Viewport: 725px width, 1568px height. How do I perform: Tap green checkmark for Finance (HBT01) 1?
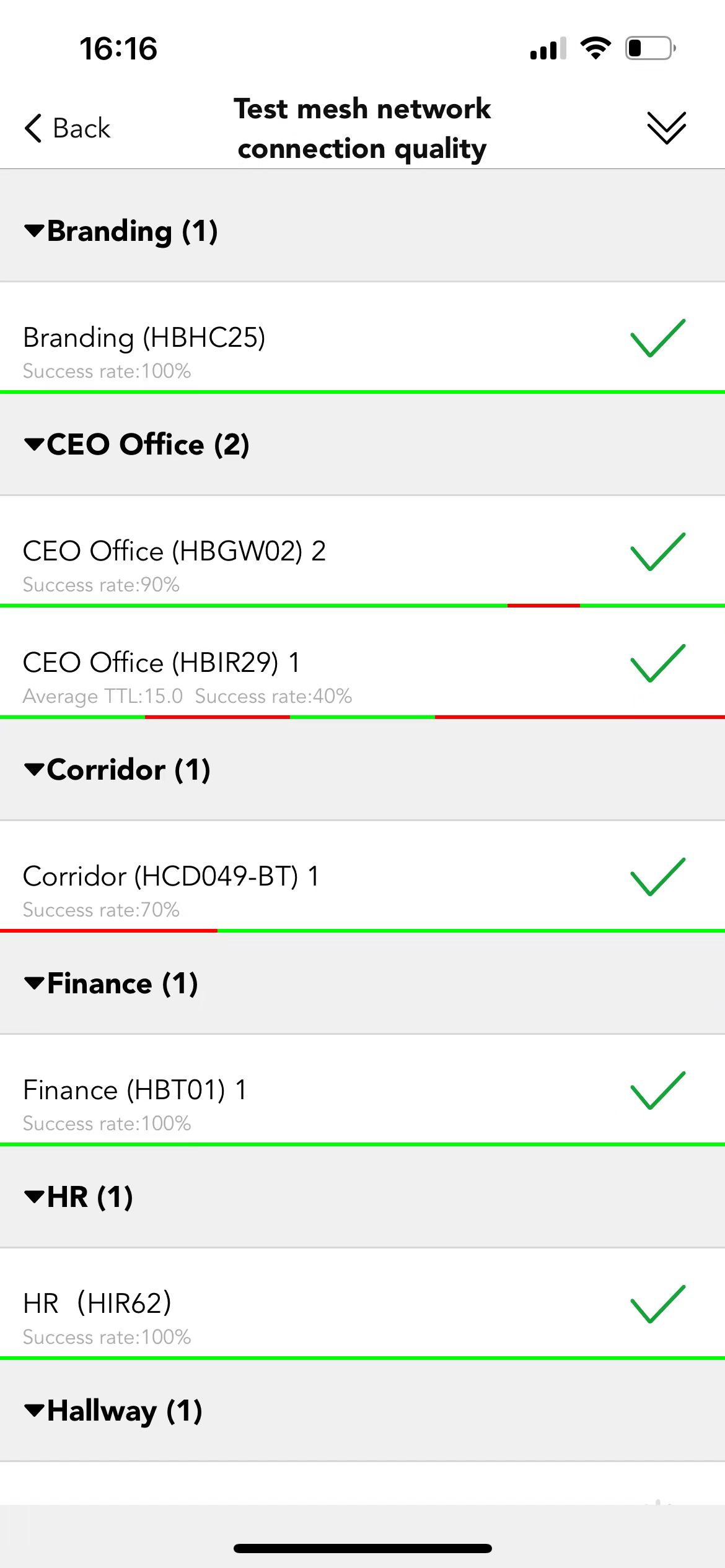pos(657,1090)
